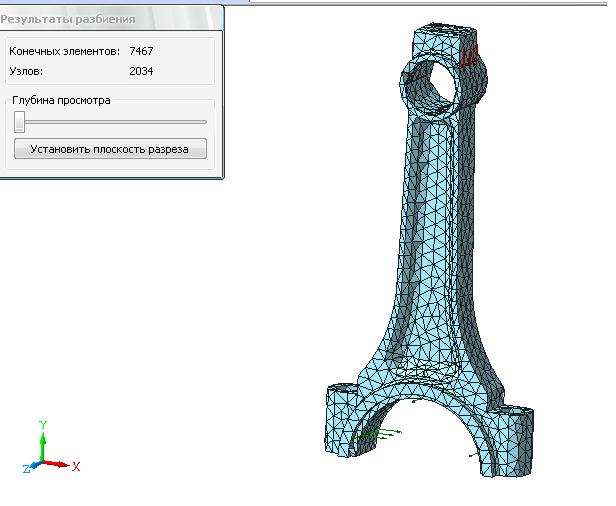Click the 'Установить плоскость разреза' button
The width and height of the screenshot is (616, 506).
(110, 149)
